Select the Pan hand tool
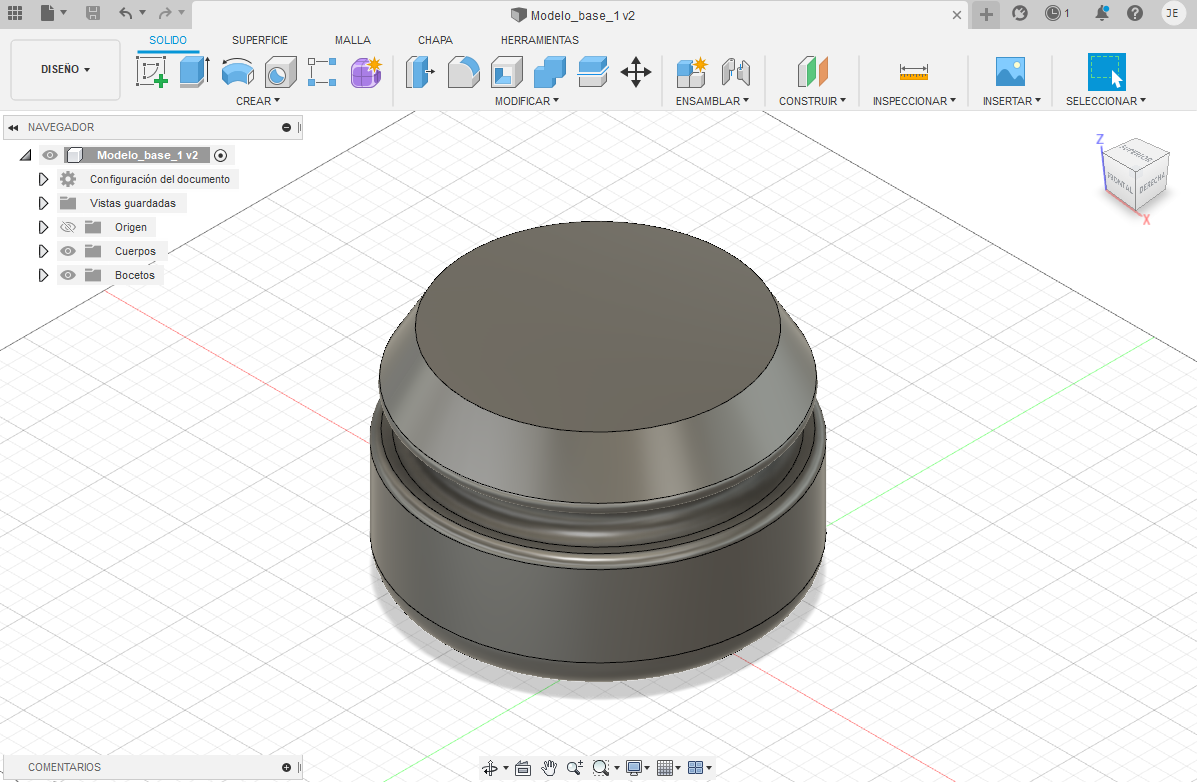The height and width of the screenshot is (782, 1197). (549, 768)
